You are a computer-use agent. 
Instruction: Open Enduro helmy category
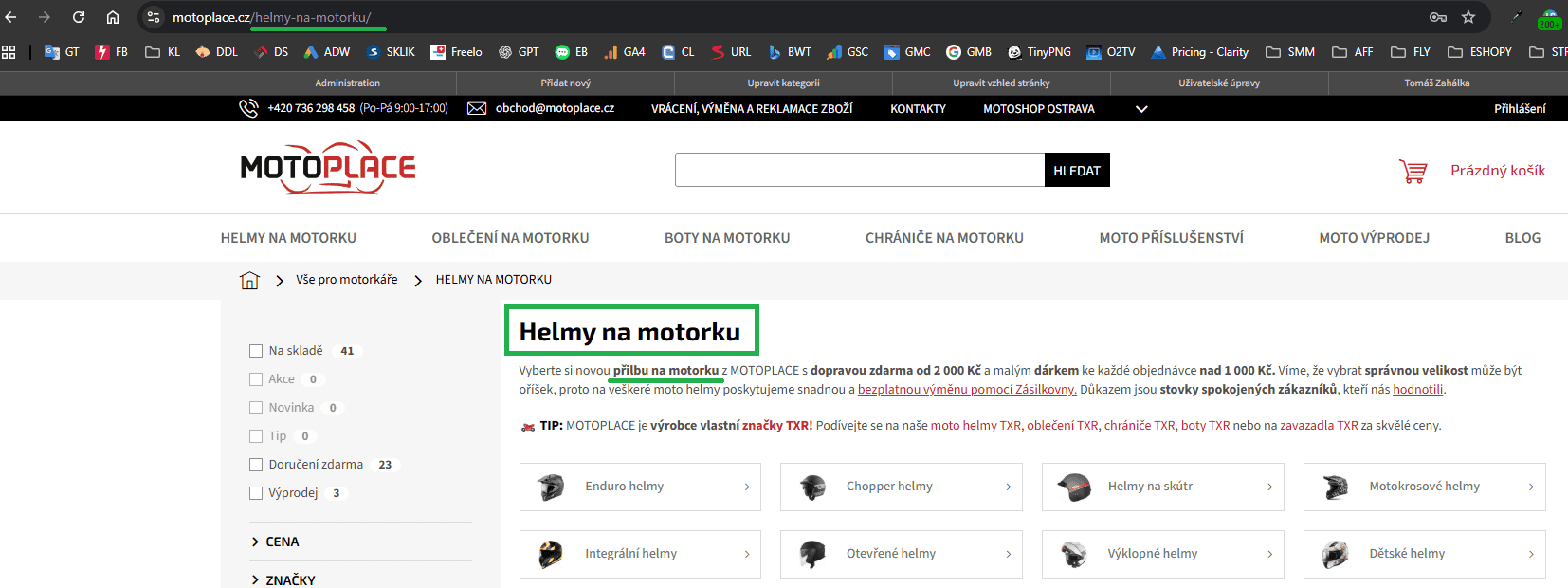click(x=640, y=487)
